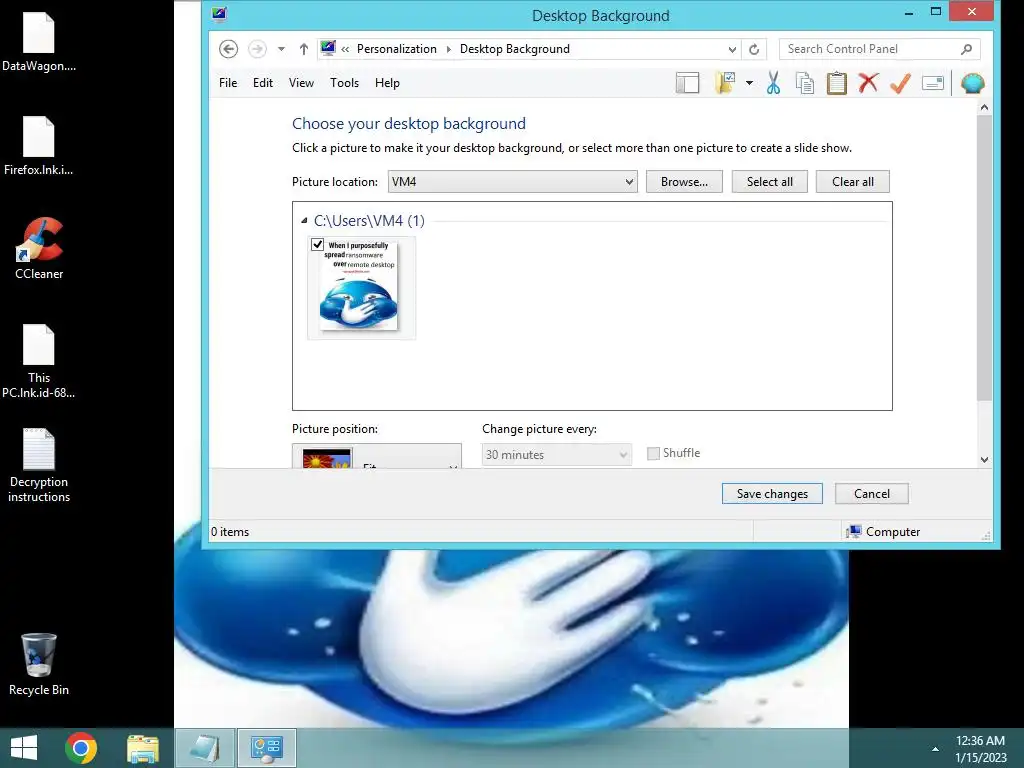
Task: Click the Cancel button
Action: [871, 494]
